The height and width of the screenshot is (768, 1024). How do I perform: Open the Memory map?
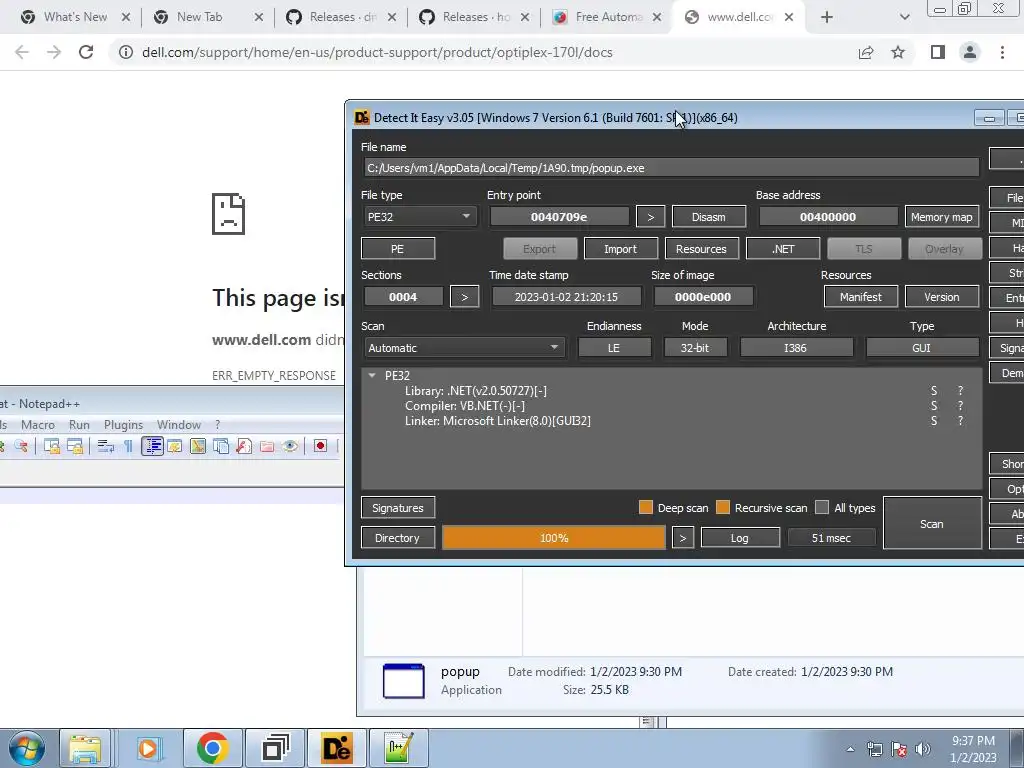[x=942, y=217]
